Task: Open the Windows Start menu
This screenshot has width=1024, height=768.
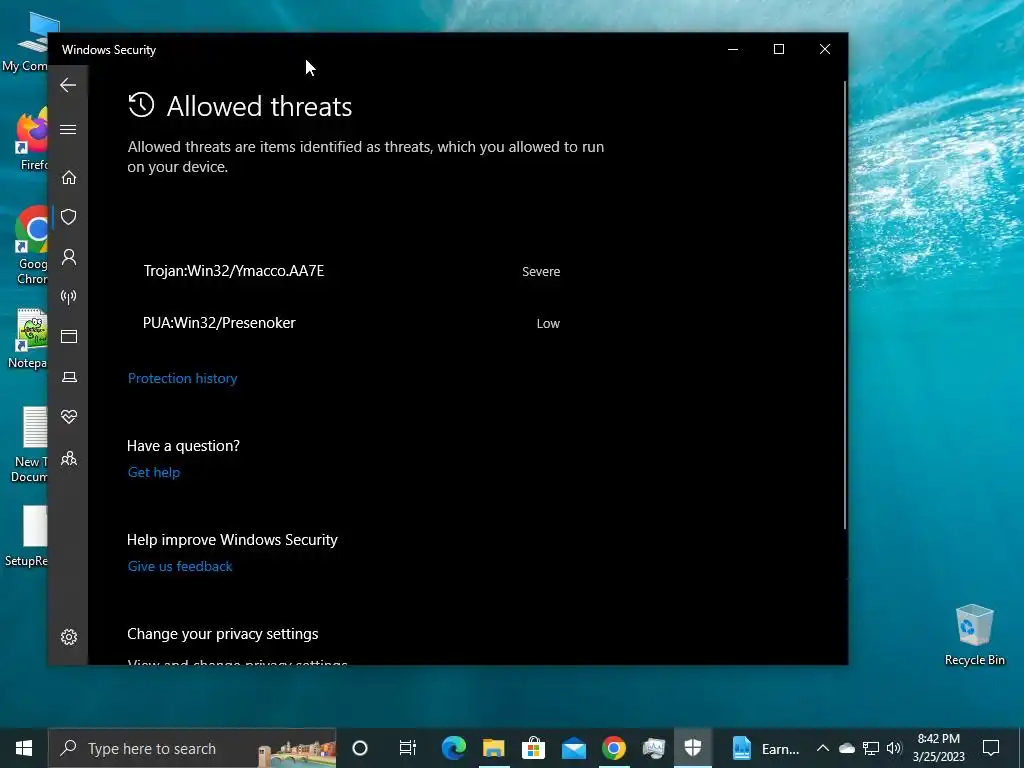Action: tap(24, 748)
